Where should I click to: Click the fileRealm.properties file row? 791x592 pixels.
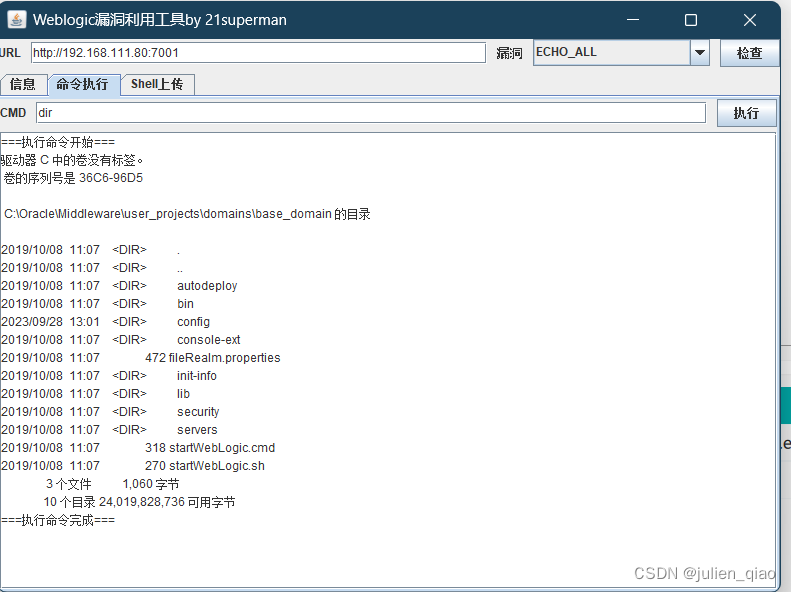pos(141,358)
